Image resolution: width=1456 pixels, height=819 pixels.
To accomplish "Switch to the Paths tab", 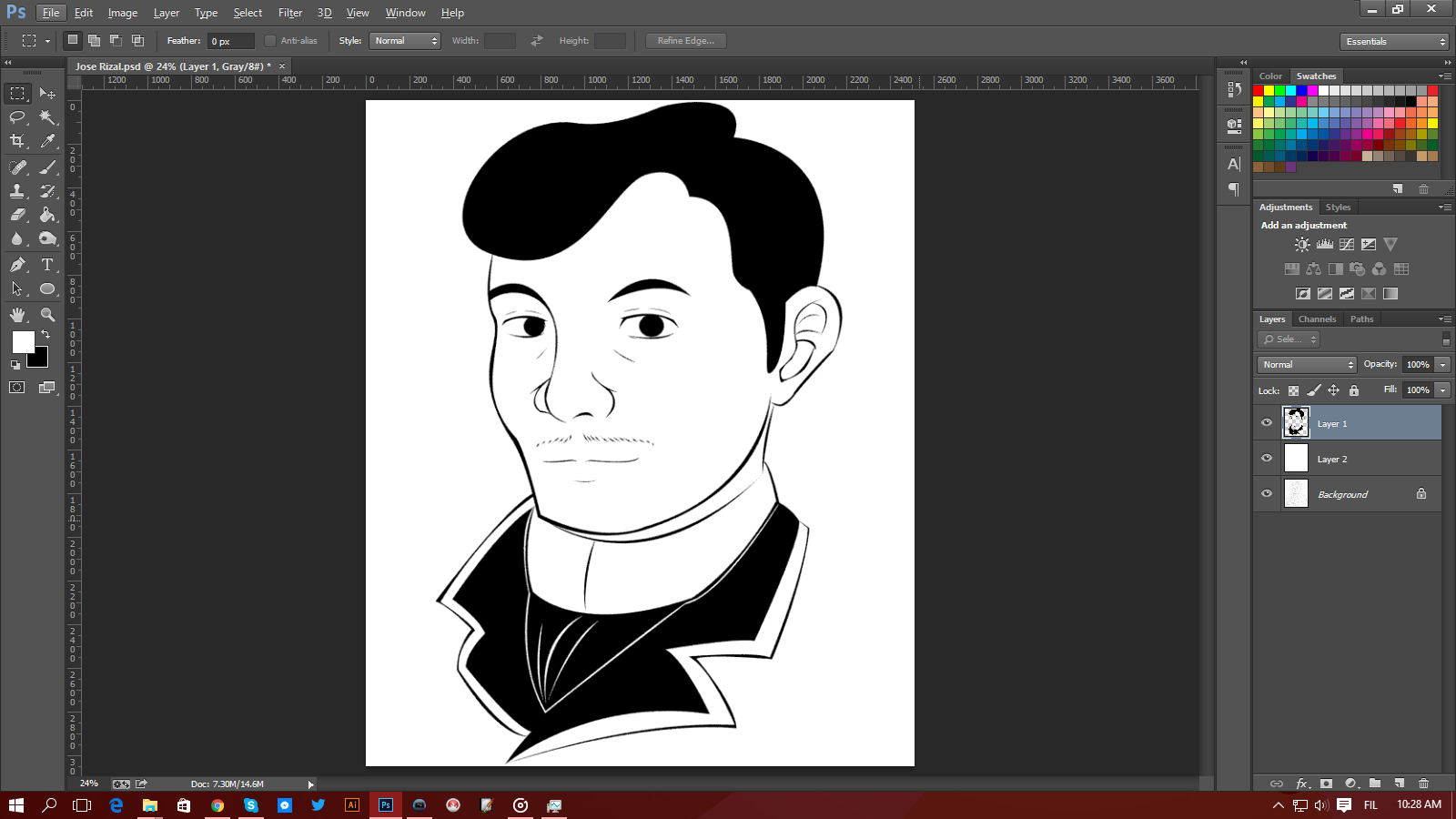I will (1361, 319).
